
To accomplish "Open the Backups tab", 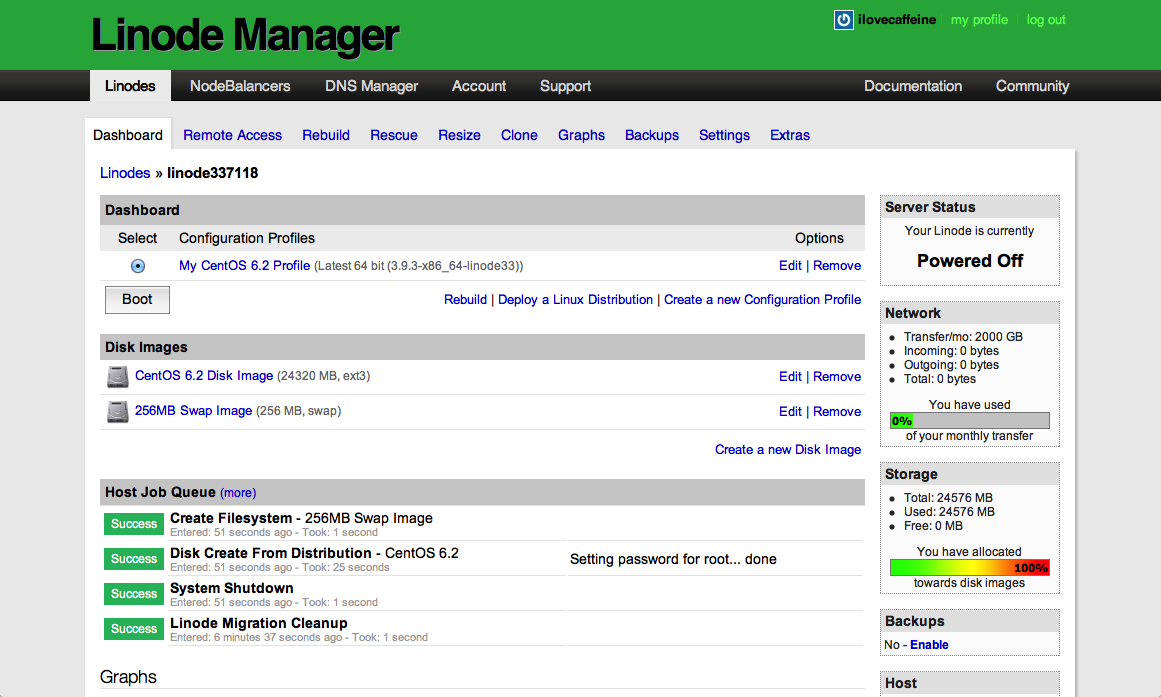I will click(652, 135).
